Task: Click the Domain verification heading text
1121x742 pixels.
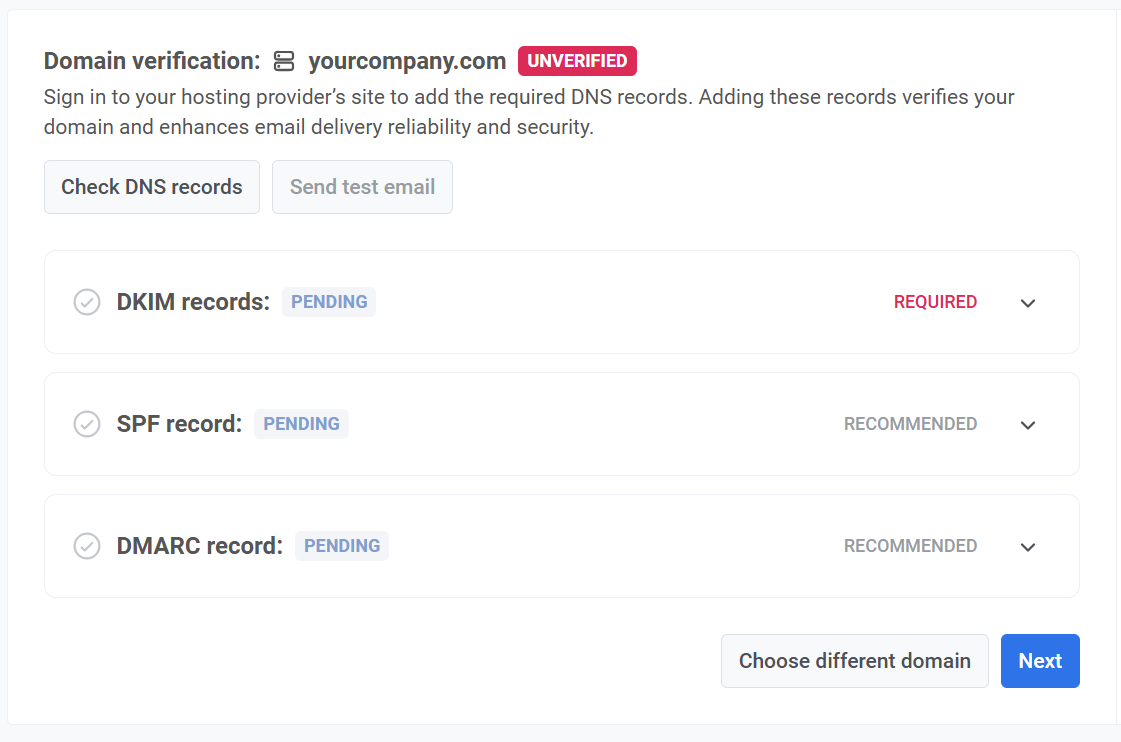Action: 152,61
